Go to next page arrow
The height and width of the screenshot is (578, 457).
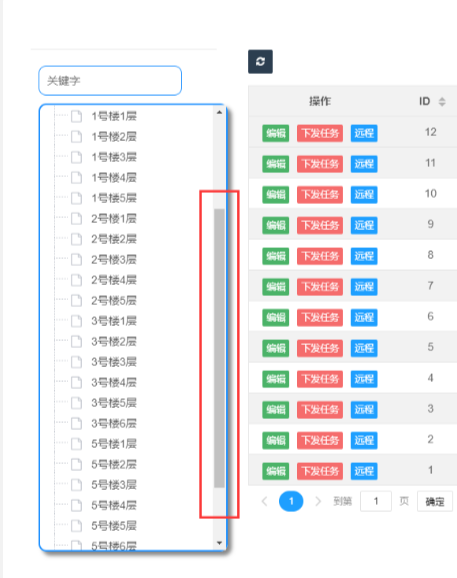318,501
